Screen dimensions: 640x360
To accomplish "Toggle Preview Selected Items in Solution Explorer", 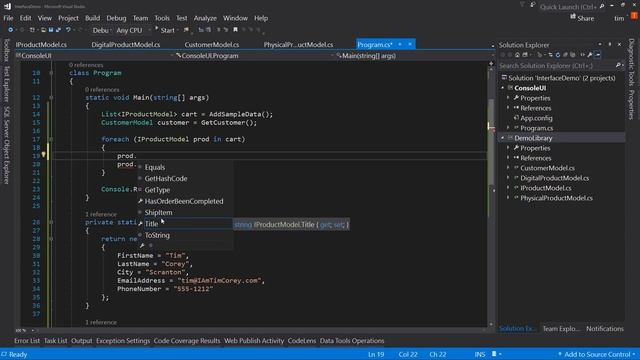I will 598,55.
